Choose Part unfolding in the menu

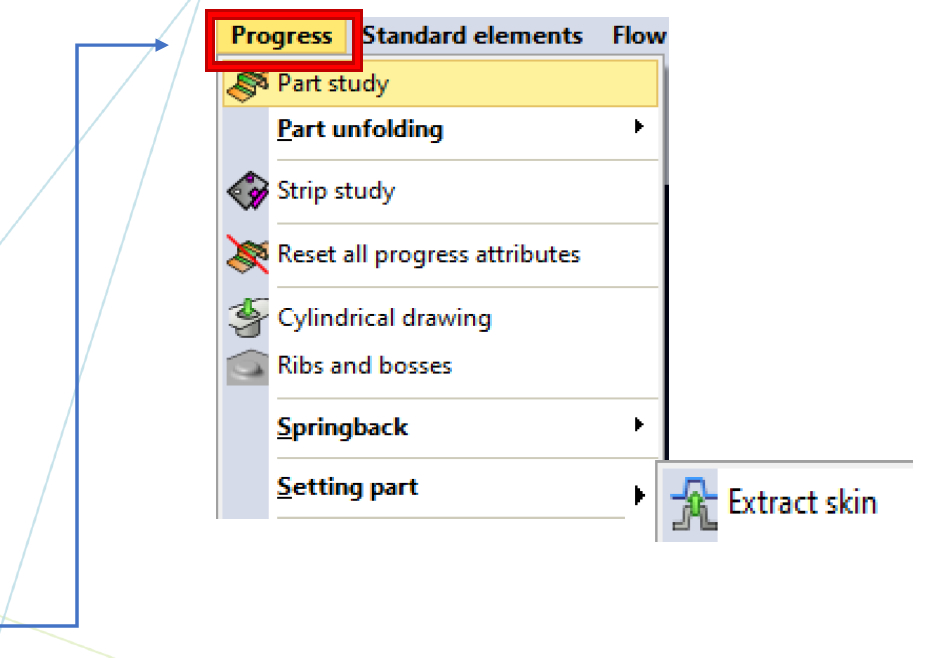pos(360,129)
